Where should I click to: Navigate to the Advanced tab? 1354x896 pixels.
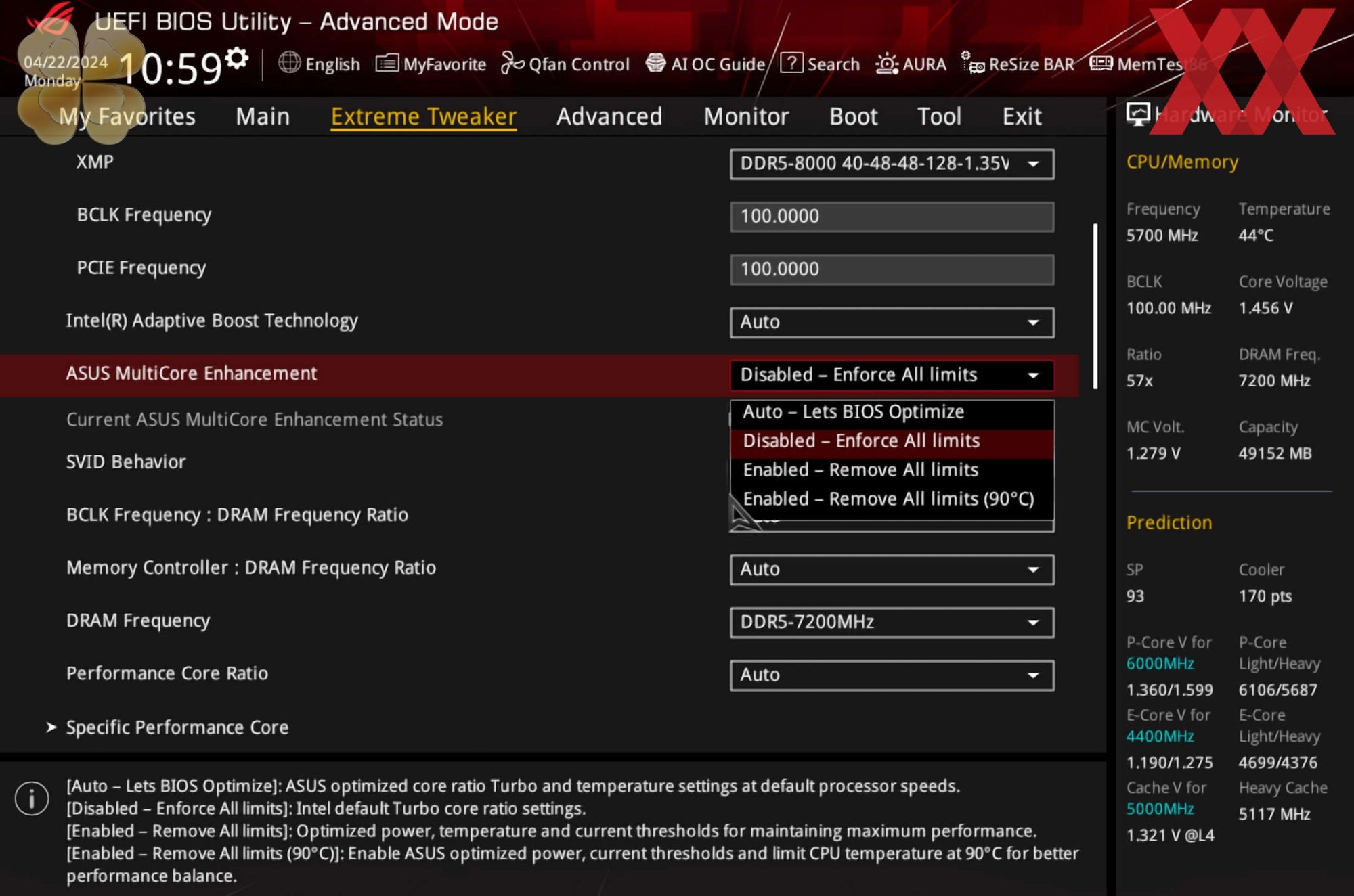608,116
